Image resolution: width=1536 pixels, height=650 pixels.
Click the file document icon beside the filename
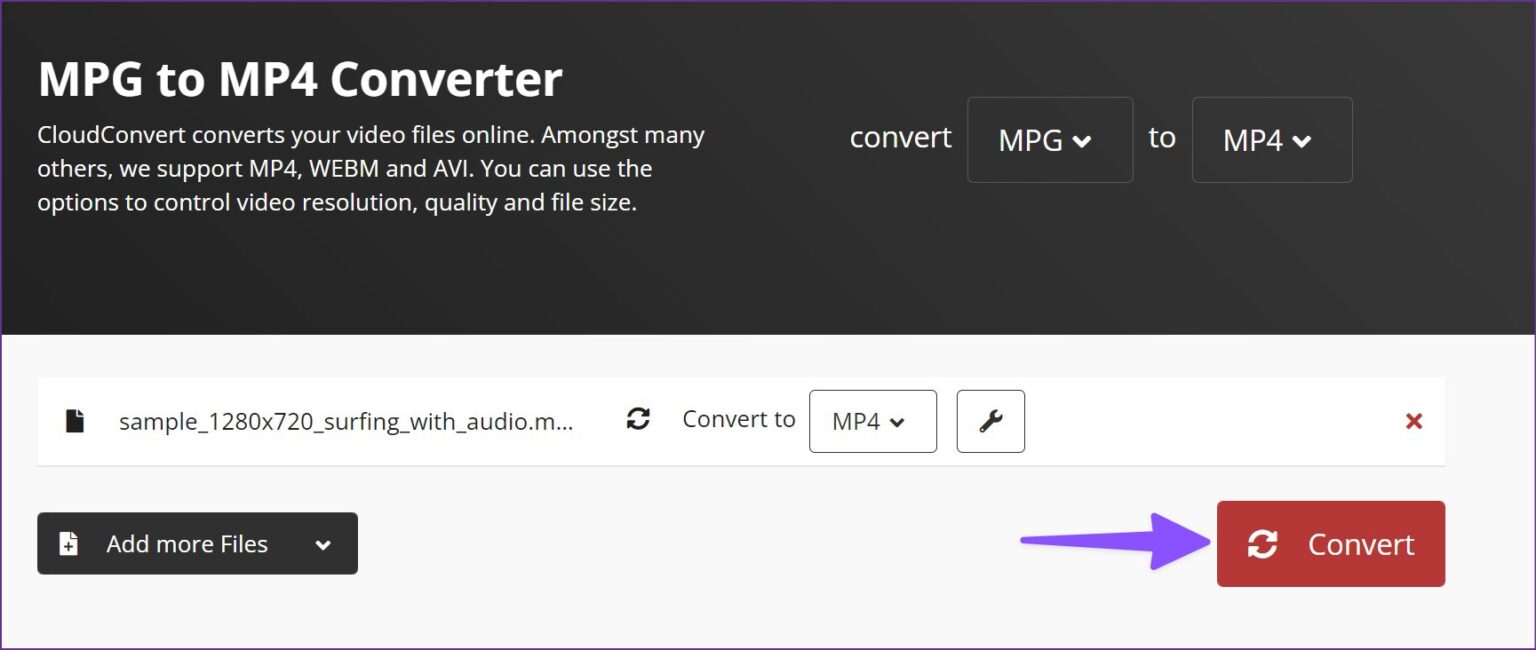click(75, 421)
